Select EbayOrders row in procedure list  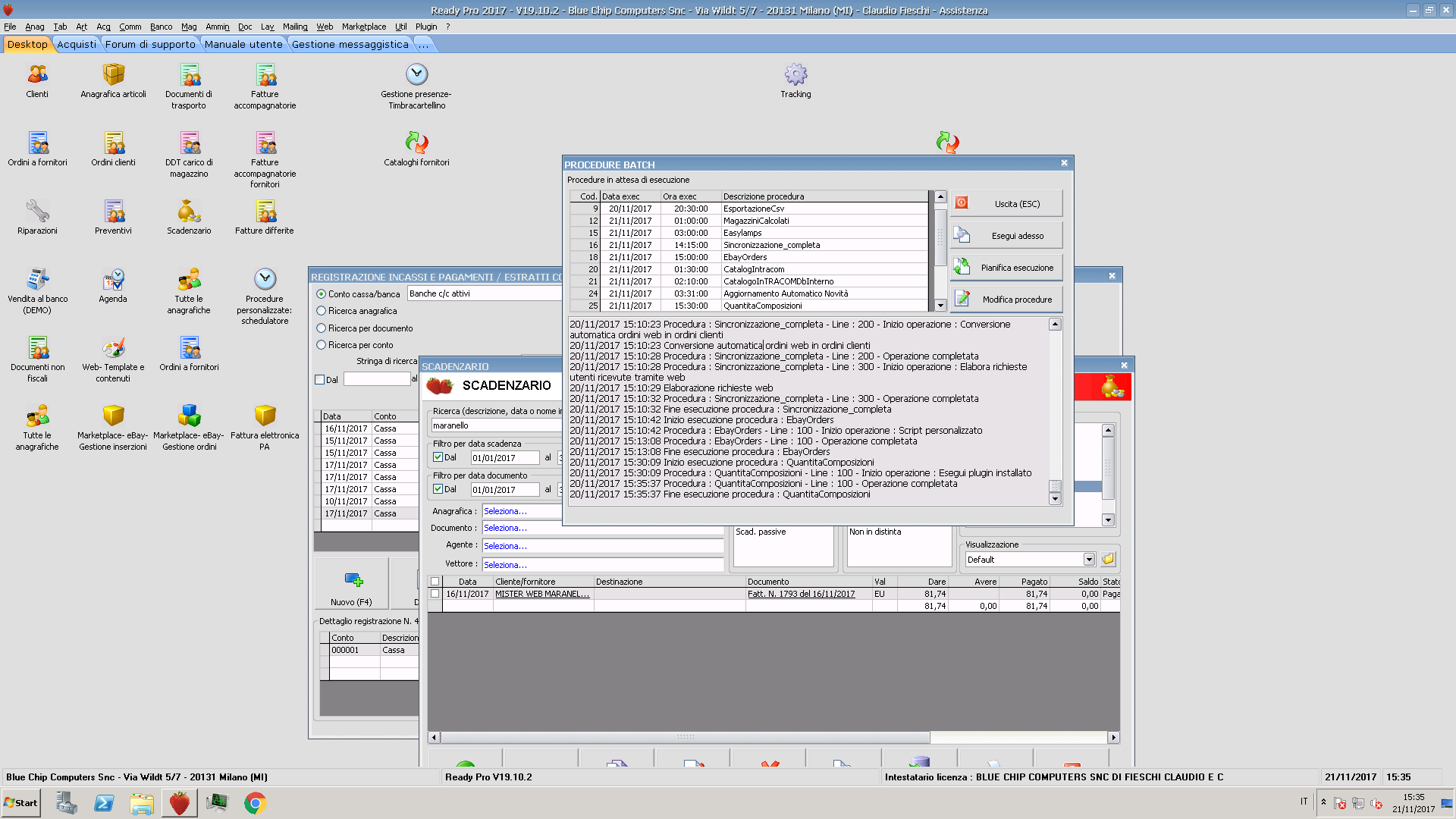pyautogui.click(x=749, y=257)
